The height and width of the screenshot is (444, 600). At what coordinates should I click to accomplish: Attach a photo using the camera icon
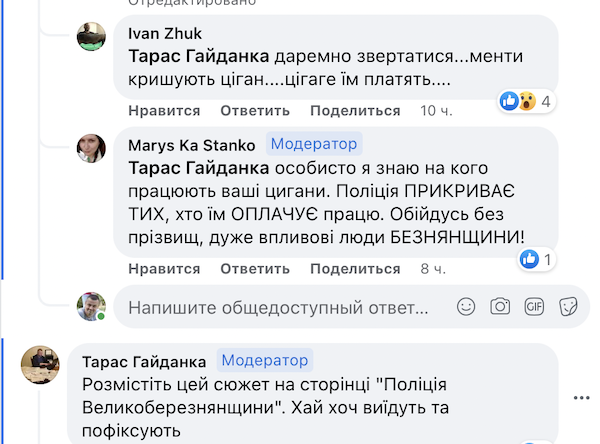point(500,306)
